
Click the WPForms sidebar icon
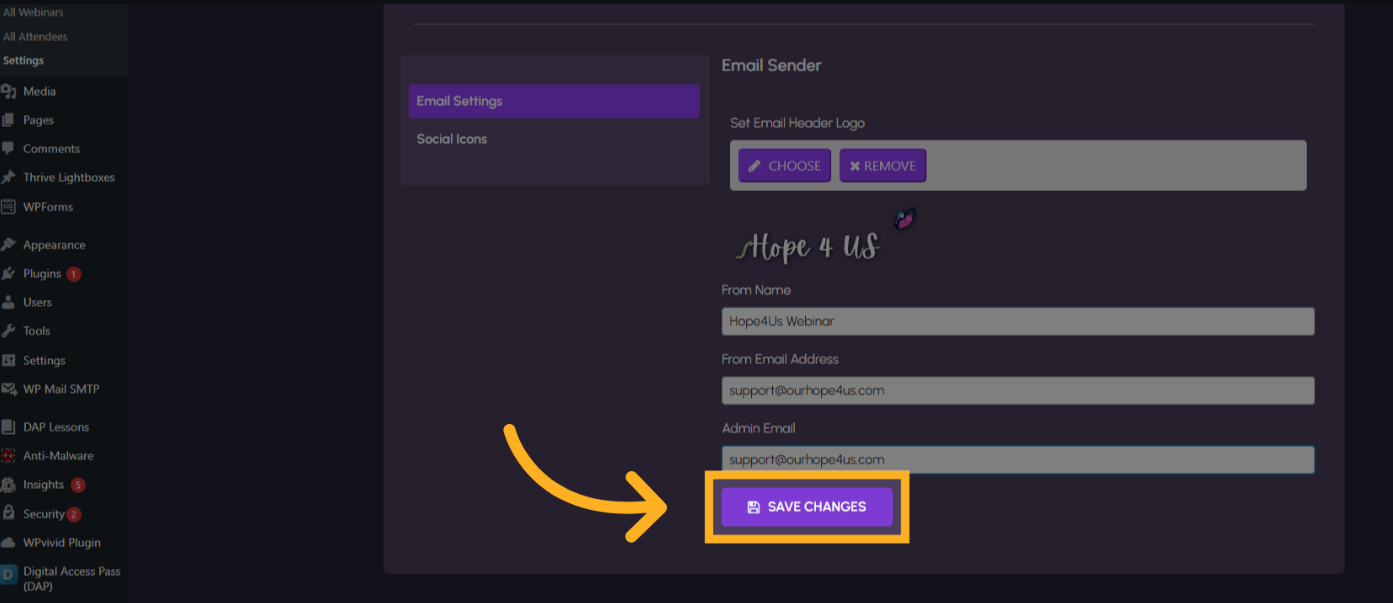point(9,207)
